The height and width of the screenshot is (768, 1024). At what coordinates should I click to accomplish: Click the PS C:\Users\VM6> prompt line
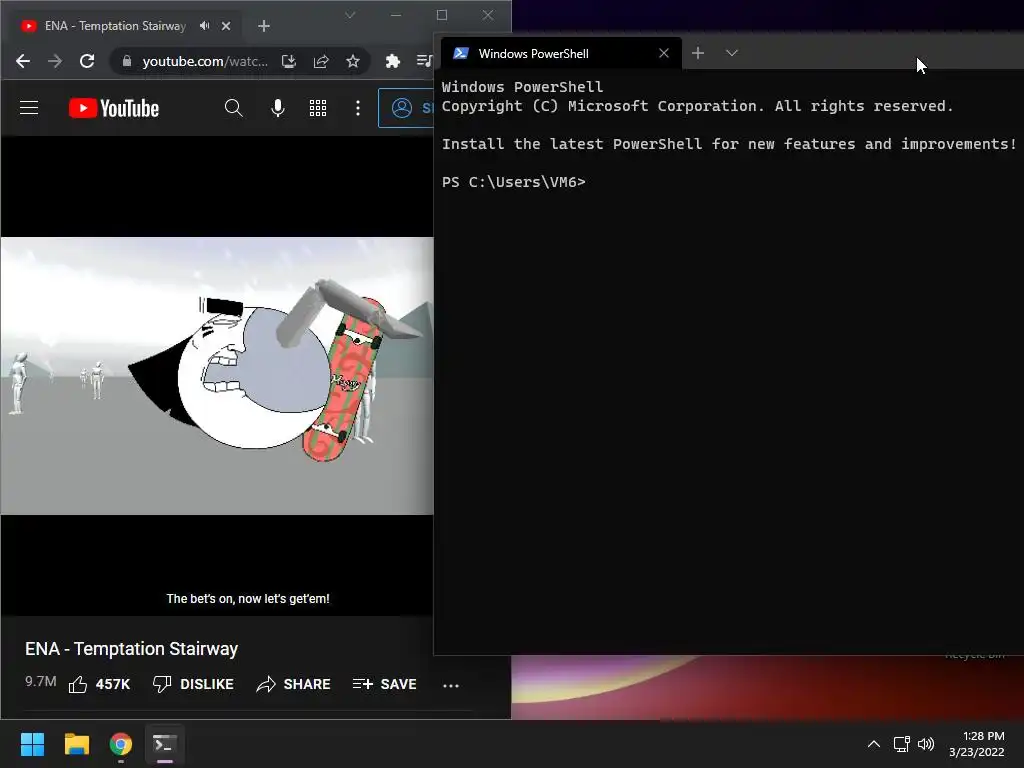point(513,182)
